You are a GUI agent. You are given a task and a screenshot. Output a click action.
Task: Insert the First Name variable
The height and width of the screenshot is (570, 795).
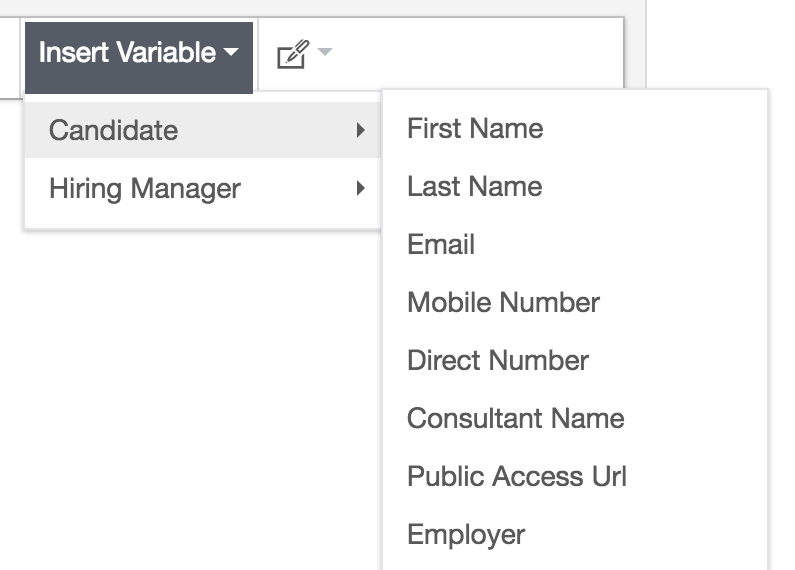pos(475,129)
